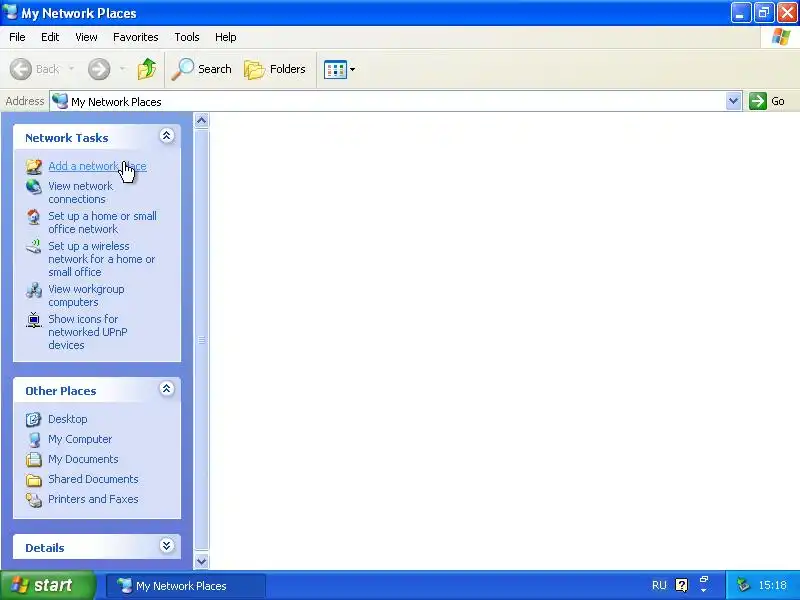Collapse the Network Tasks panel
The height and width of the screenshot is (600, 800).
point(166,136)
